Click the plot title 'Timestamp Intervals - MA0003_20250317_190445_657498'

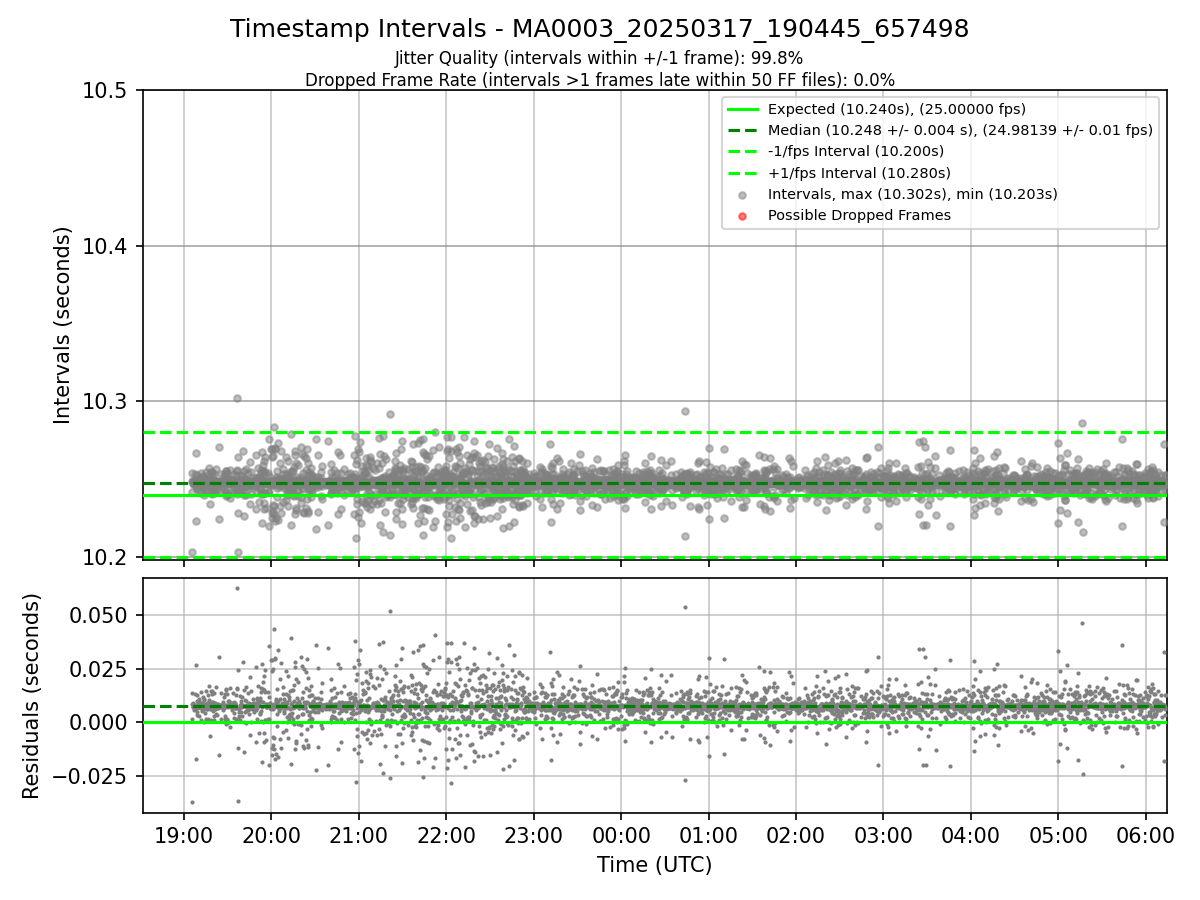click(599, 29)
